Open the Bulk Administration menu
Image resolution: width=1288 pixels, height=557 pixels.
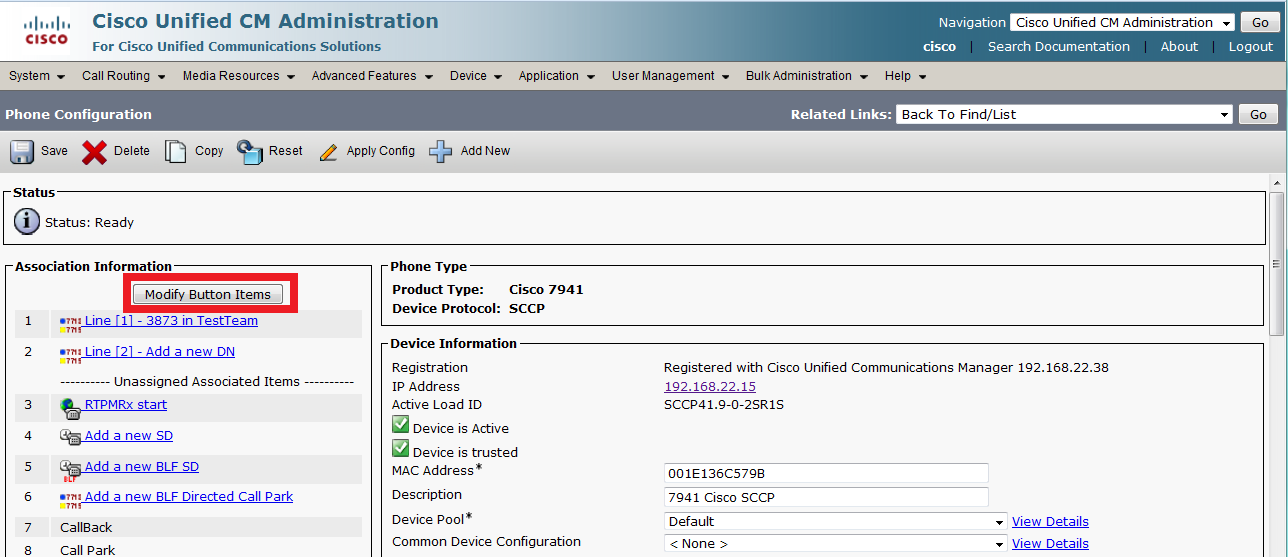[805, 76]
